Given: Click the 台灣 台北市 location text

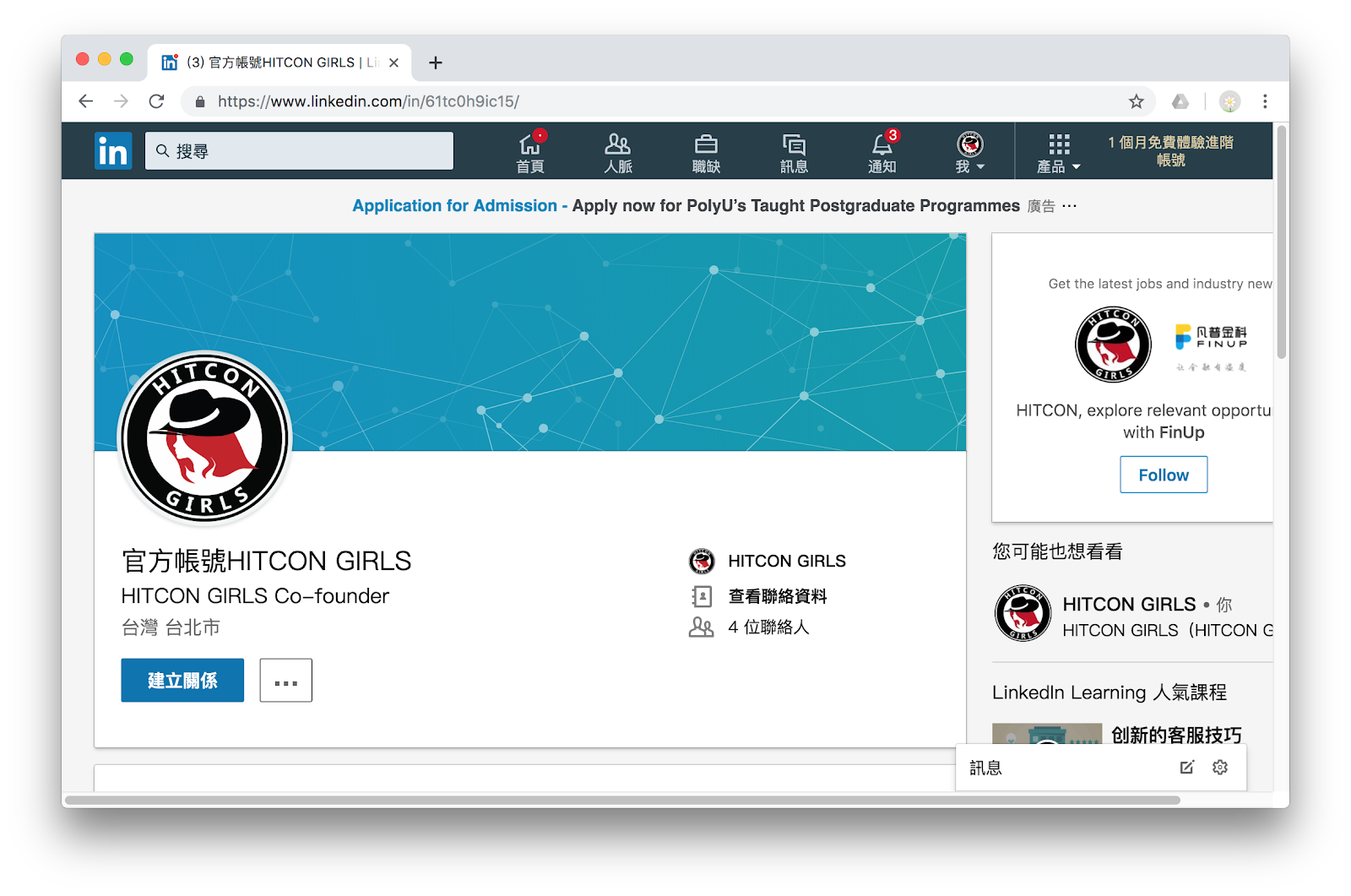Looking at the screenshot, I should point(171,627).
